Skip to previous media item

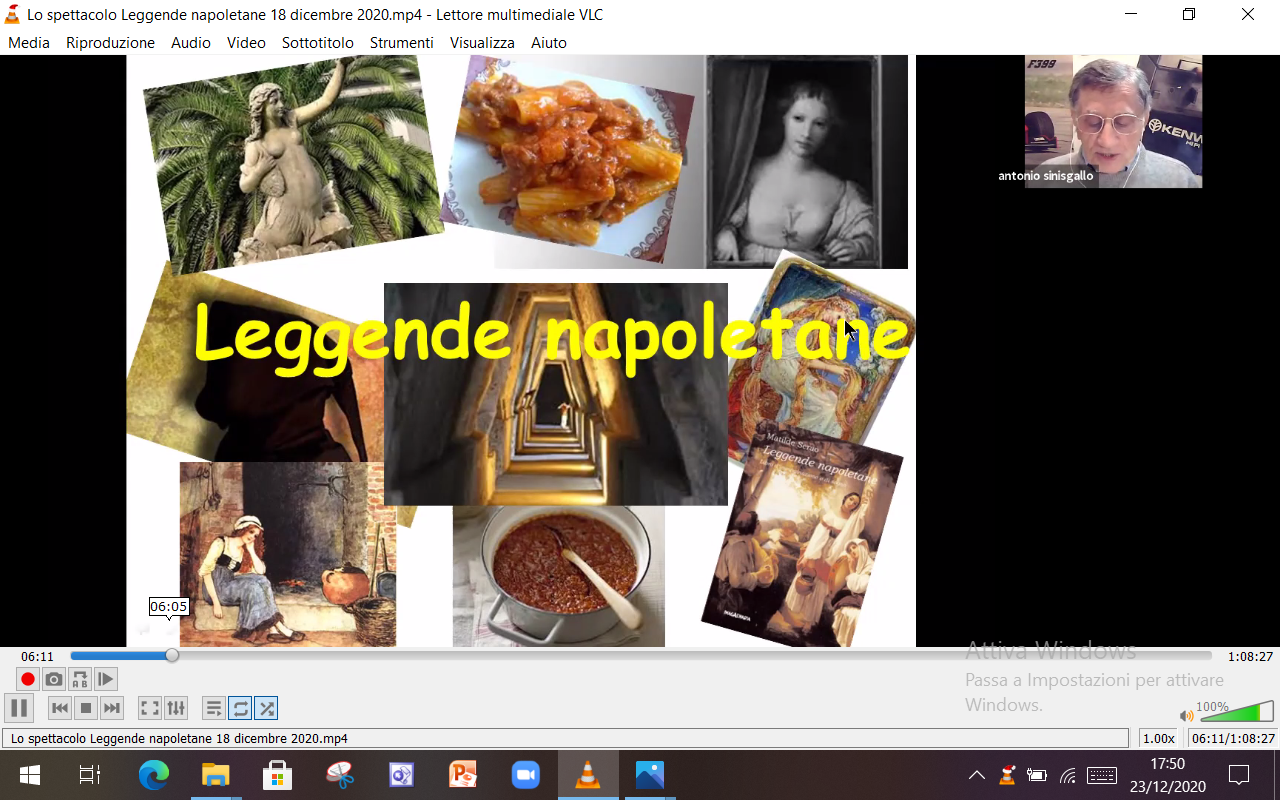click(60, 708)
